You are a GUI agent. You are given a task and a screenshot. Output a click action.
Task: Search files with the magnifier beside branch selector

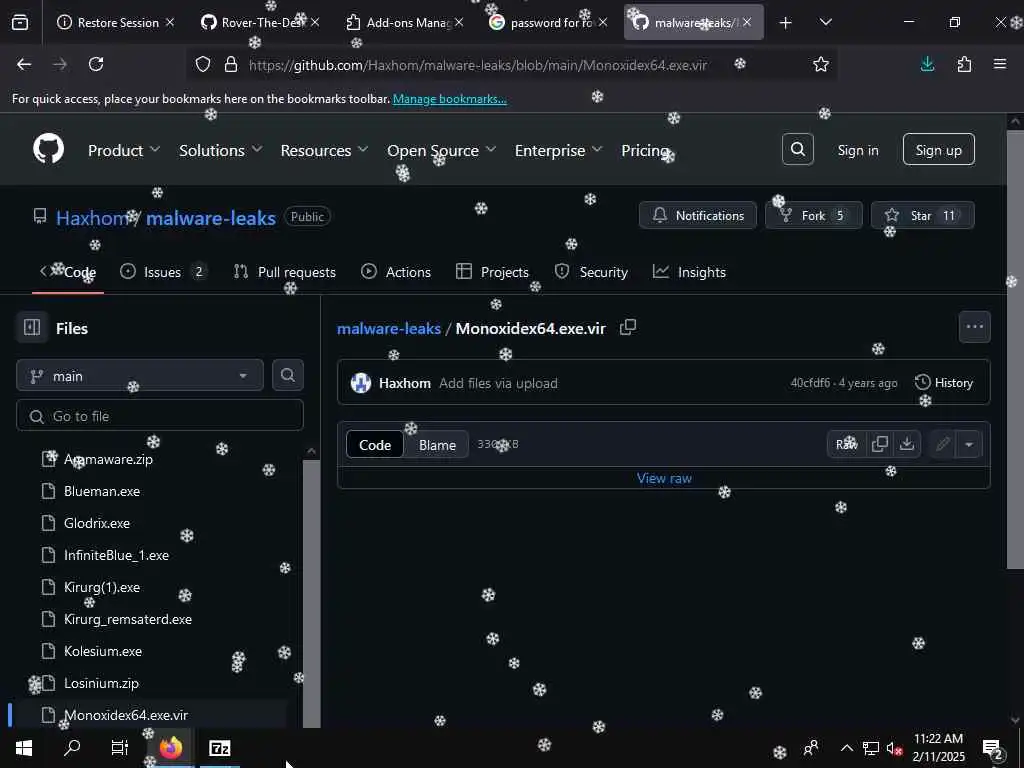288,375
